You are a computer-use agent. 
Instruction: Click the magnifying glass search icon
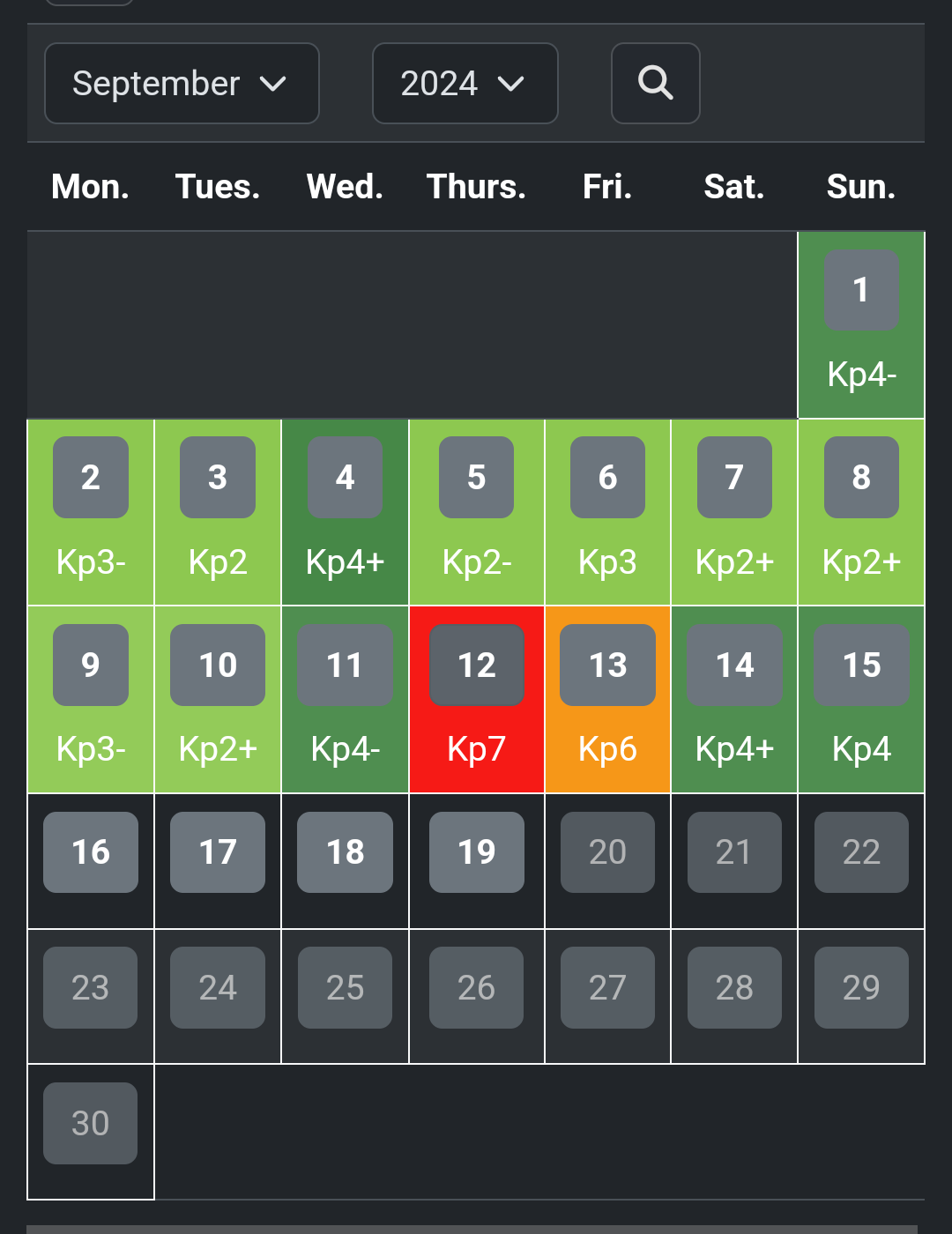(x=655, y=84)
